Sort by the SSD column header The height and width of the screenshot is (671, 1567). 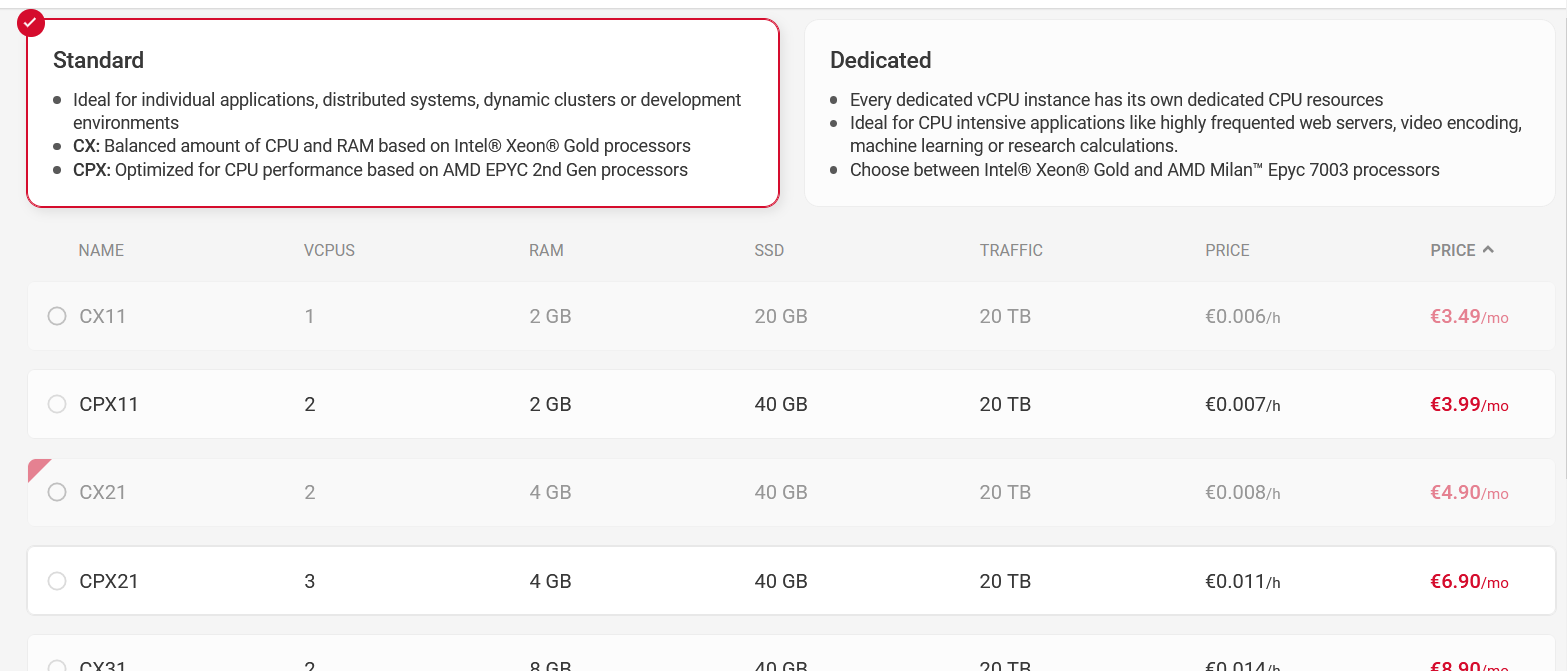(769, 251)
